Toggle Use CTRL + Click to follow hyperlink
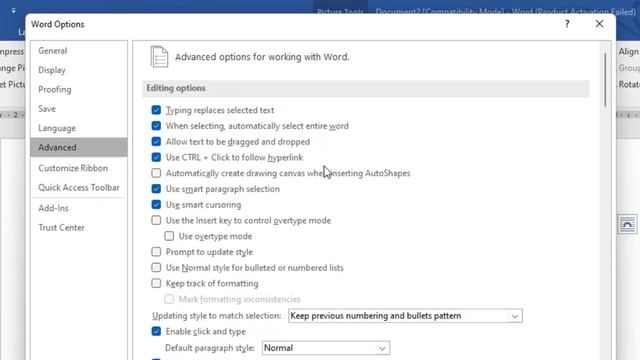Screen dimensions: 640x360 coord(156,158)
